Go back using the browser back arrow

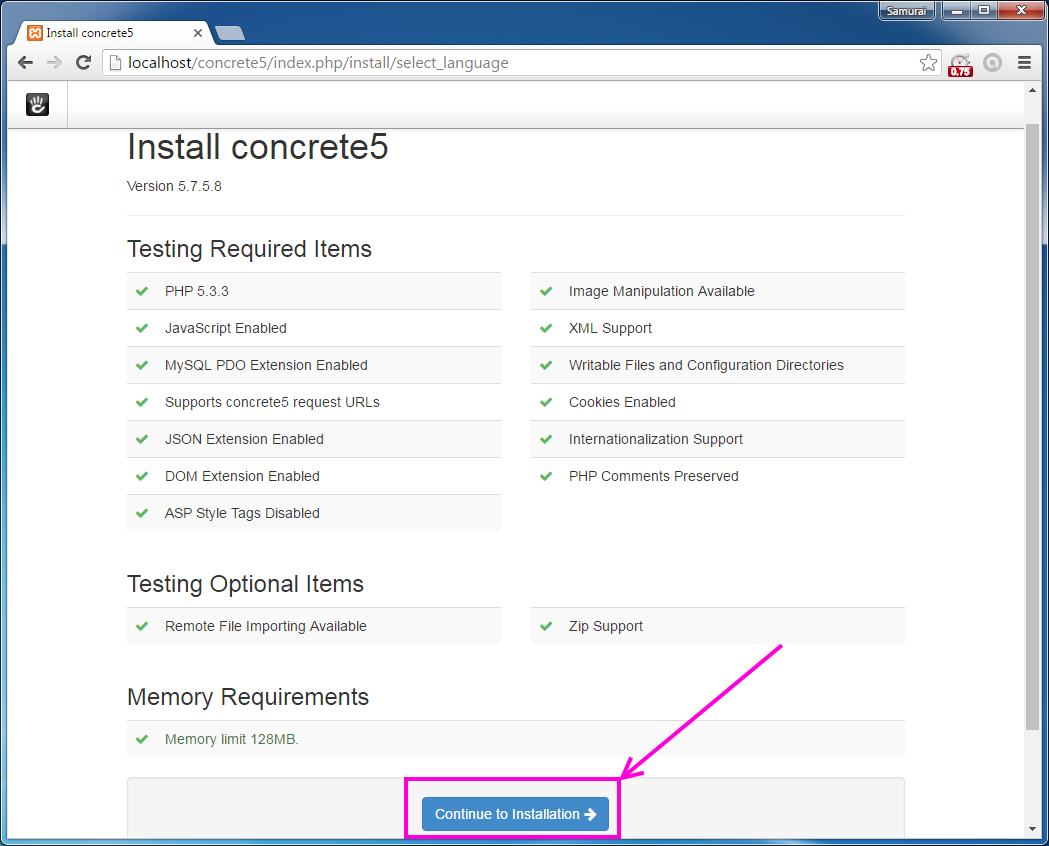(x=25, y=63)
